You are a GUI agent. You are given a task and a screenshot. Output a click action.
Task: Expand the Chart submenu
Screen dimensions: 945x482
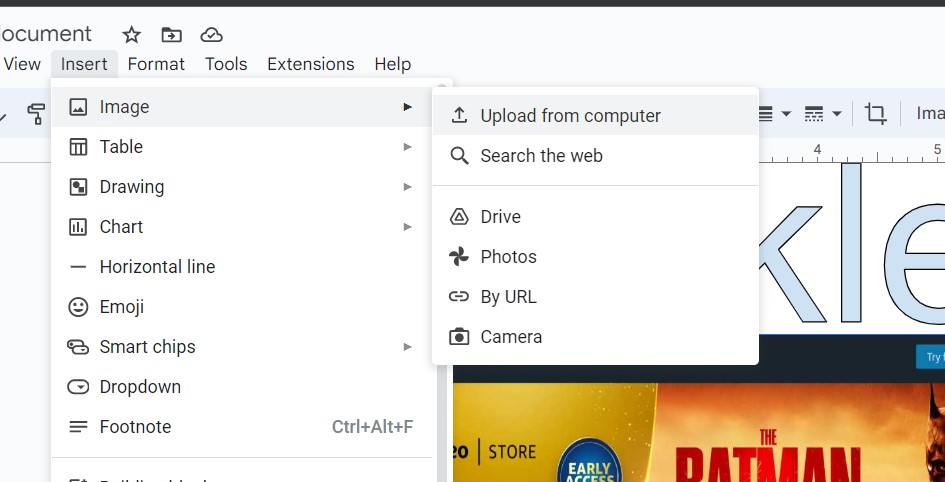pos(241,227)
